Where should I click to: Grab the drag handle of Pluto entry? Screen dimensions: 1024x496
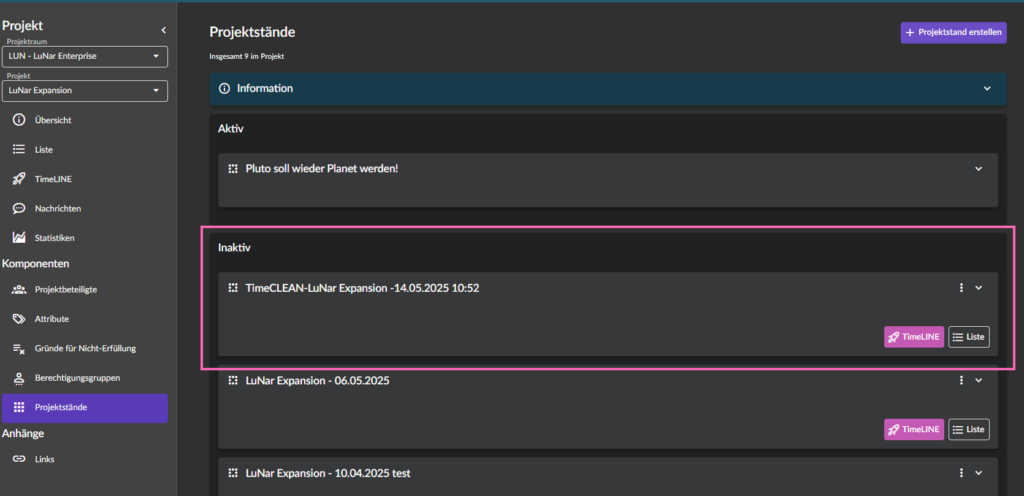point(232,168)
